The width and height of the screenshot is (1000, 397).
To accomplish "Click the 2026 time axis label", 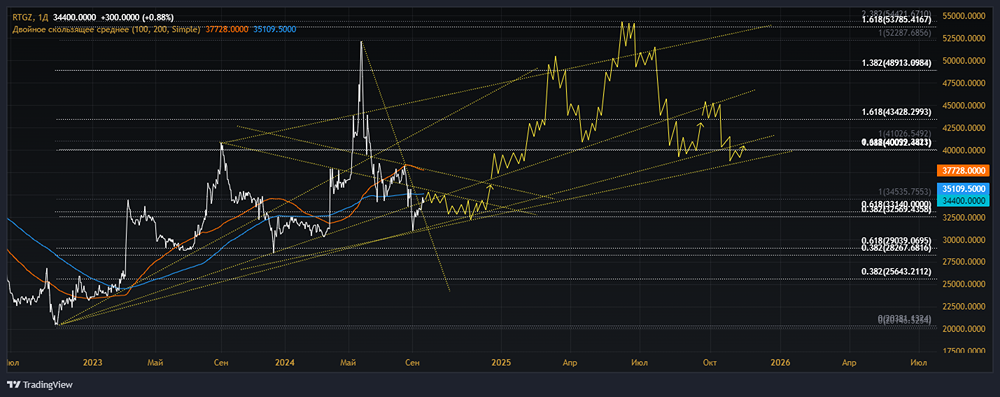I will point(780,362).
